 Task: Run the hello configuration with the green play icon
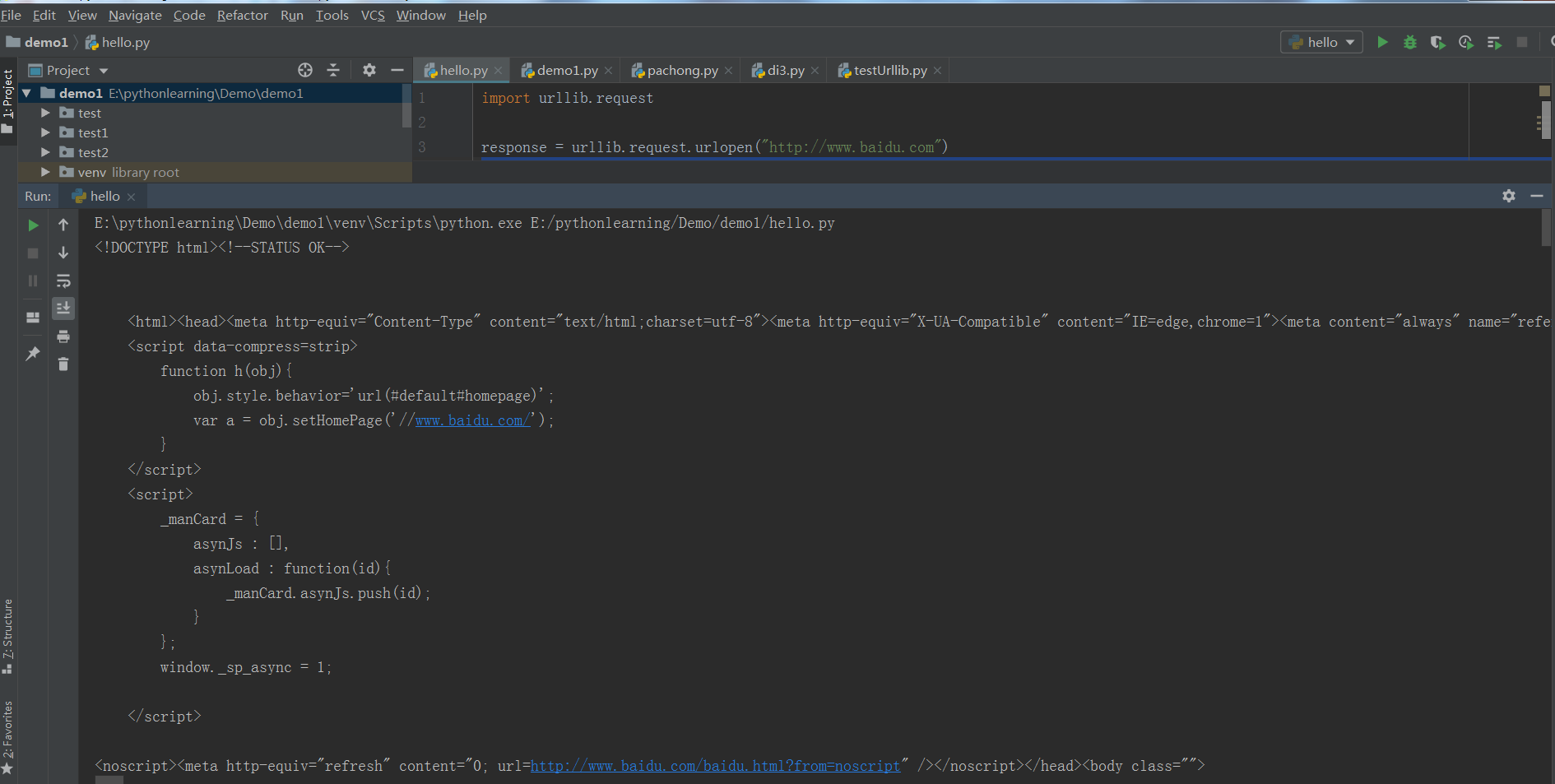(1383, 42)
